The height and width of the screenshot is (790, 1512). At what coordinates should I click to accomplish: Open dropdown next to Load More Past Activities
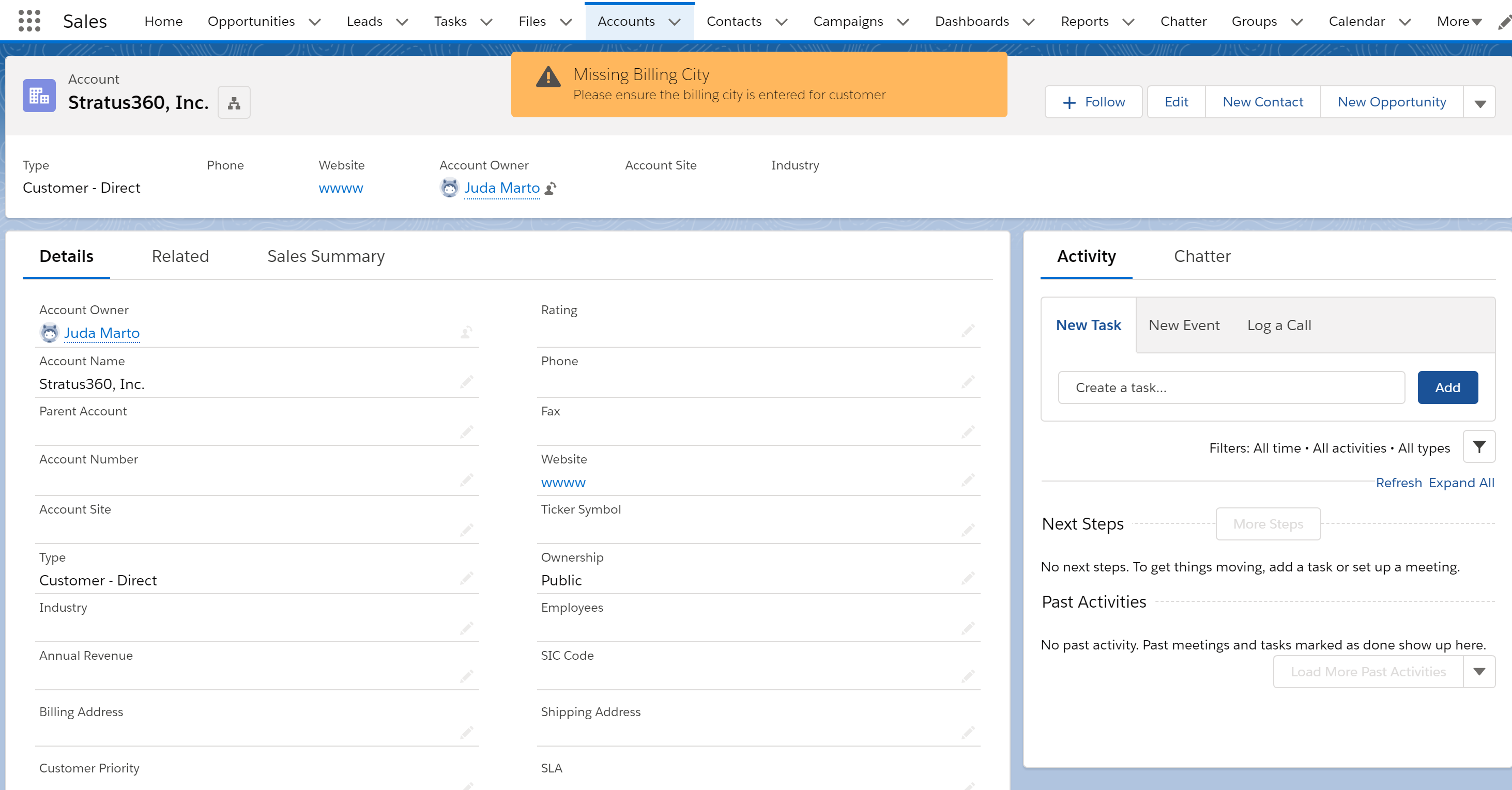pos(1478,672)
